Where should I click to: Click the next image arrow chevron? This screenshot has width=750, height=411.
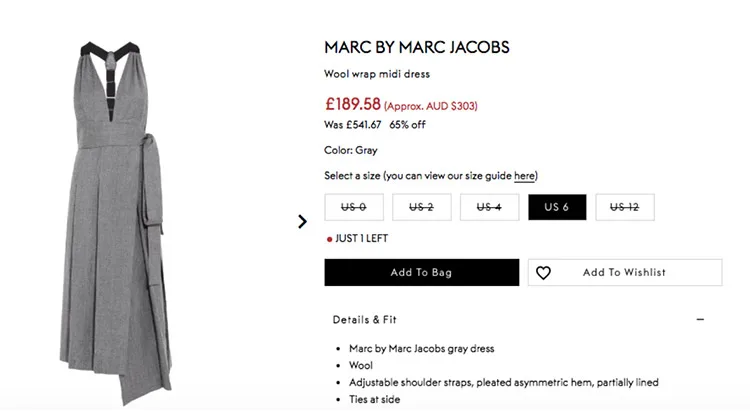pyautogui.click(x=302, y=221)
